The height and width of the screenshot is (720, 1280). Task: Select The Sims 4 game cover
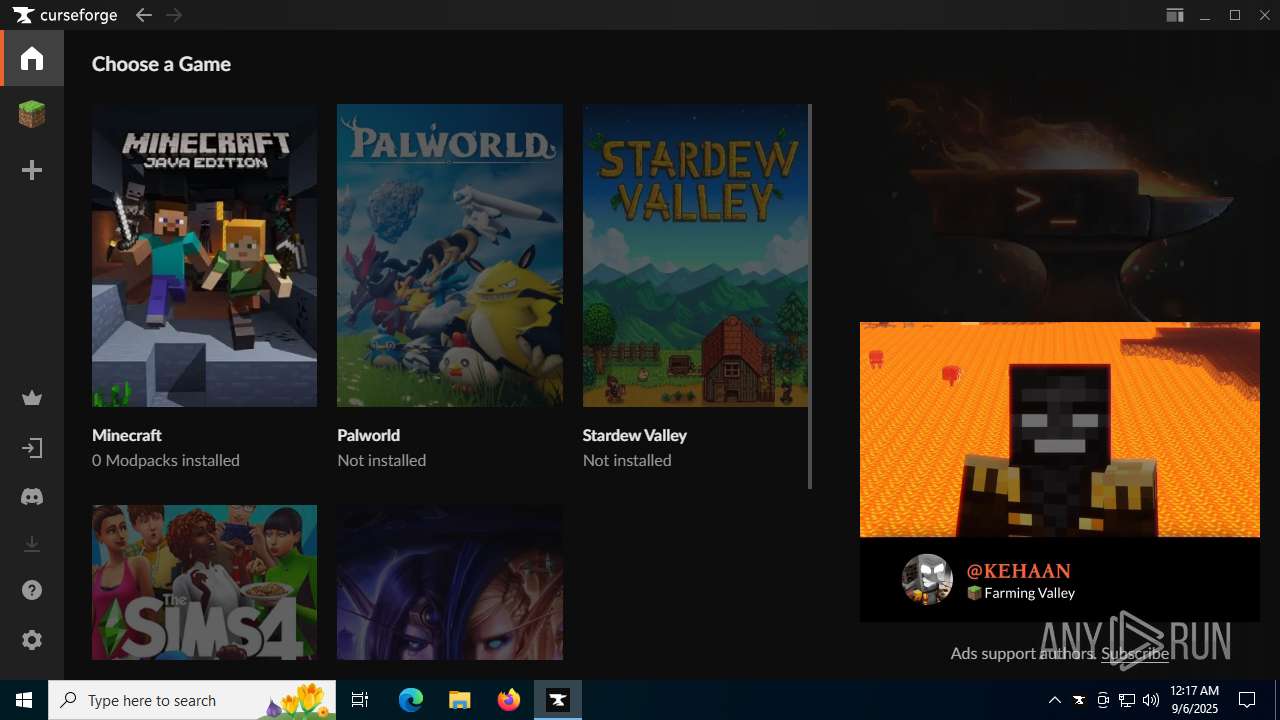[204, 582]
